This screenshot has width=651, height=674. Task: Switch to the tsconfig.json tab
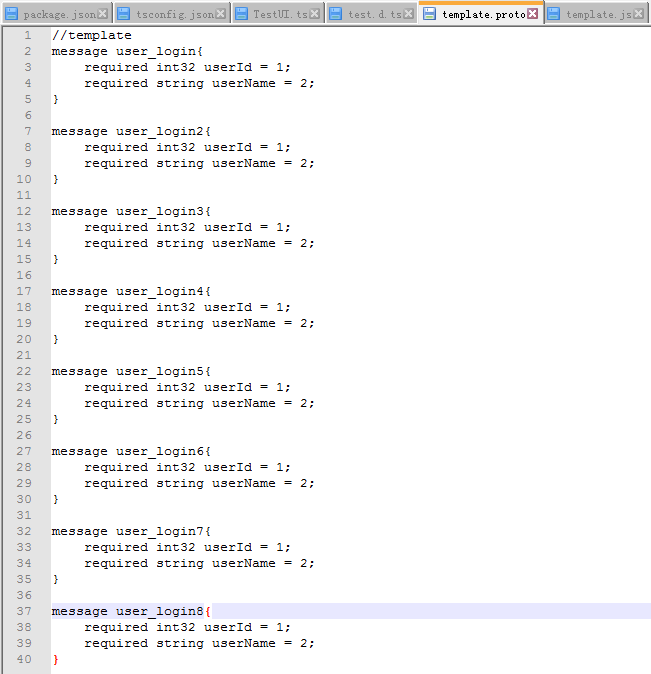[x=172, y=14]
